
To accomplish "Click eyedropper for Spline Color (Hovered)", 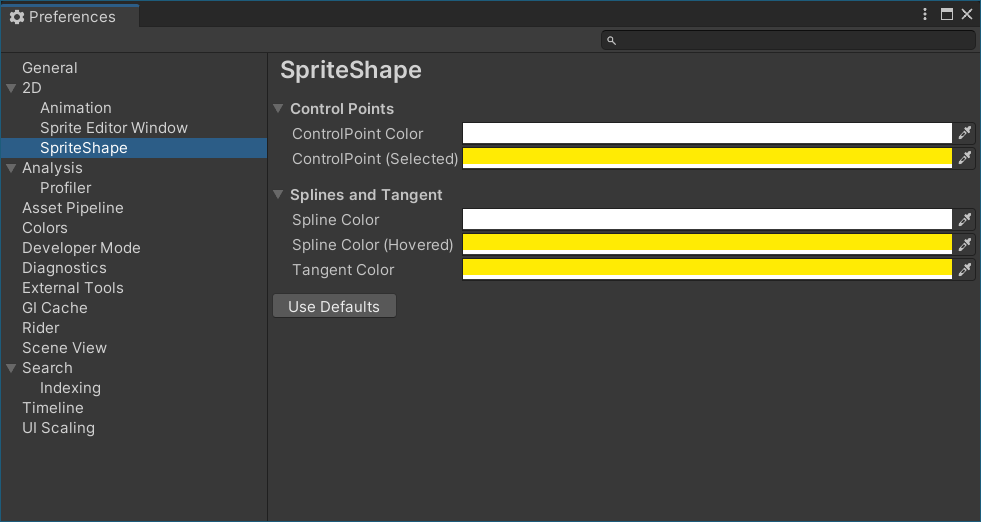I will point(965,244).
